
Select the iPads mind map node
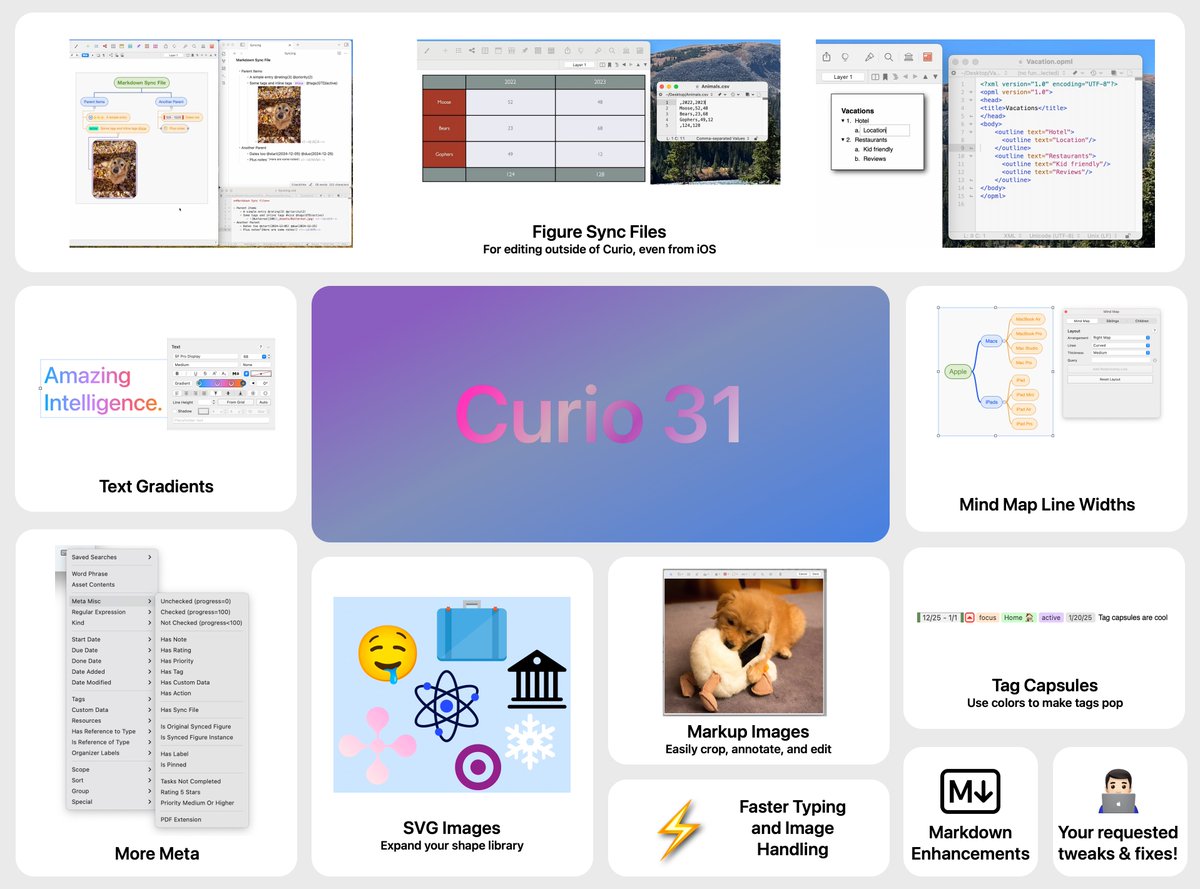[991, 402]
